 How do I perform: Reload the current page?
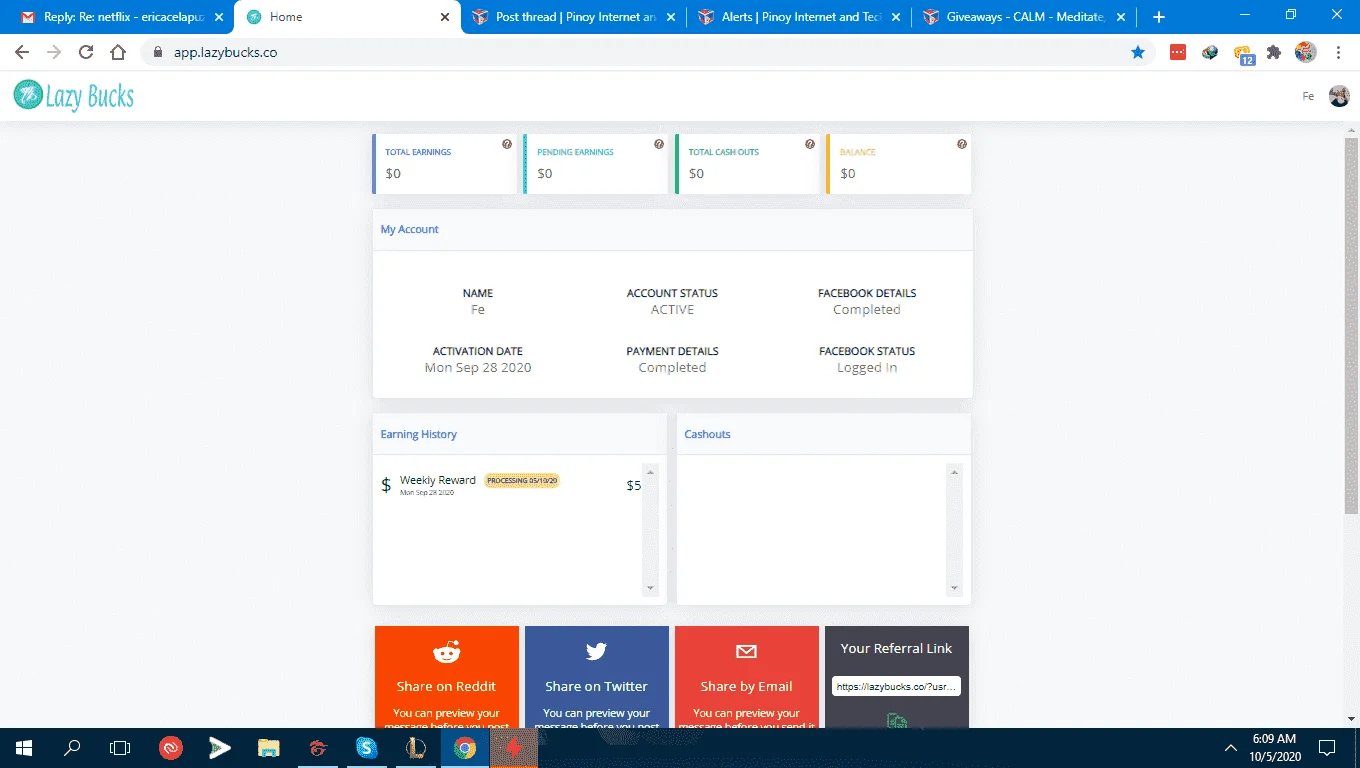point(86,52)
